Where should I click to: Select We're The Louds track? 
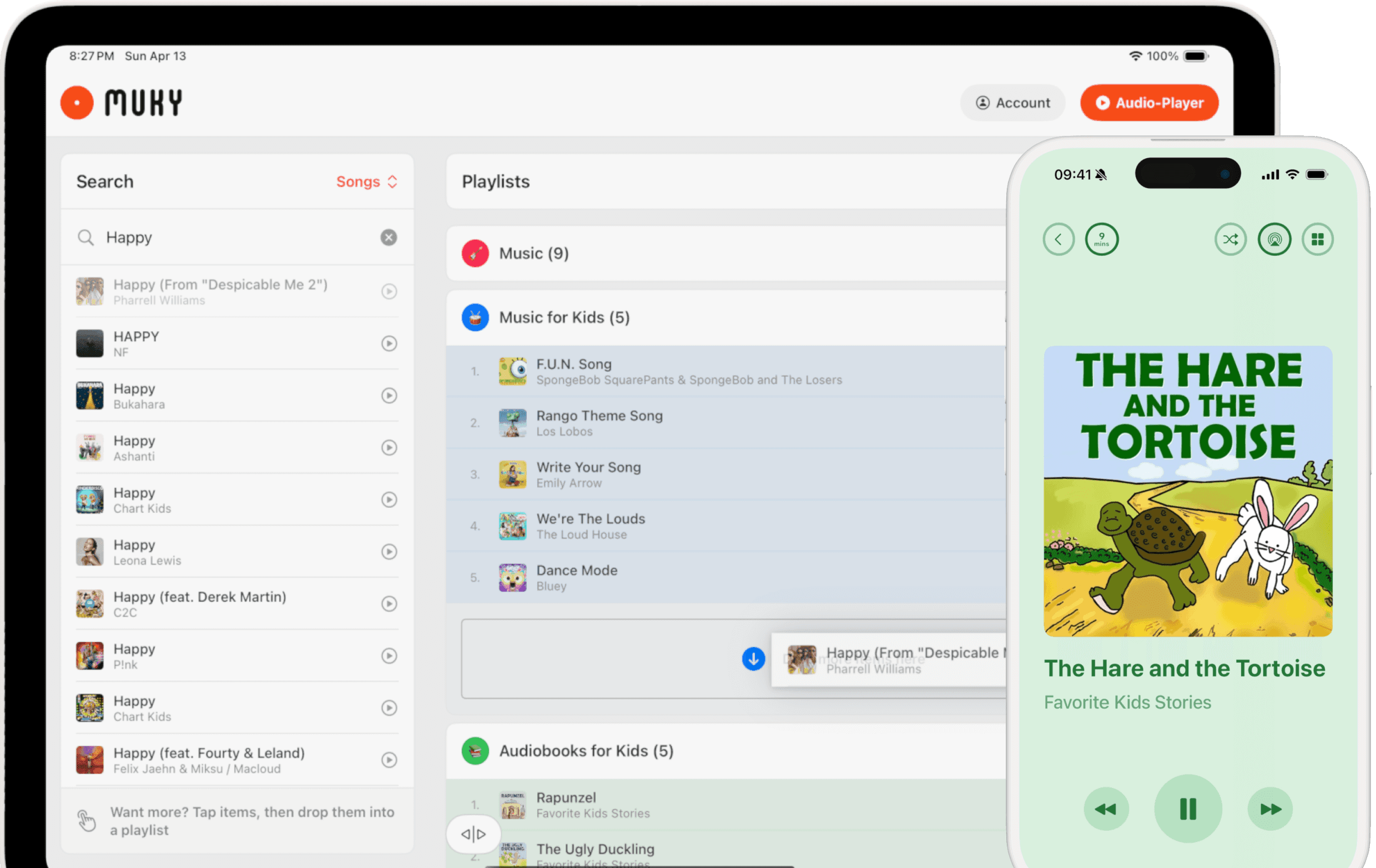tap(725, 526)
